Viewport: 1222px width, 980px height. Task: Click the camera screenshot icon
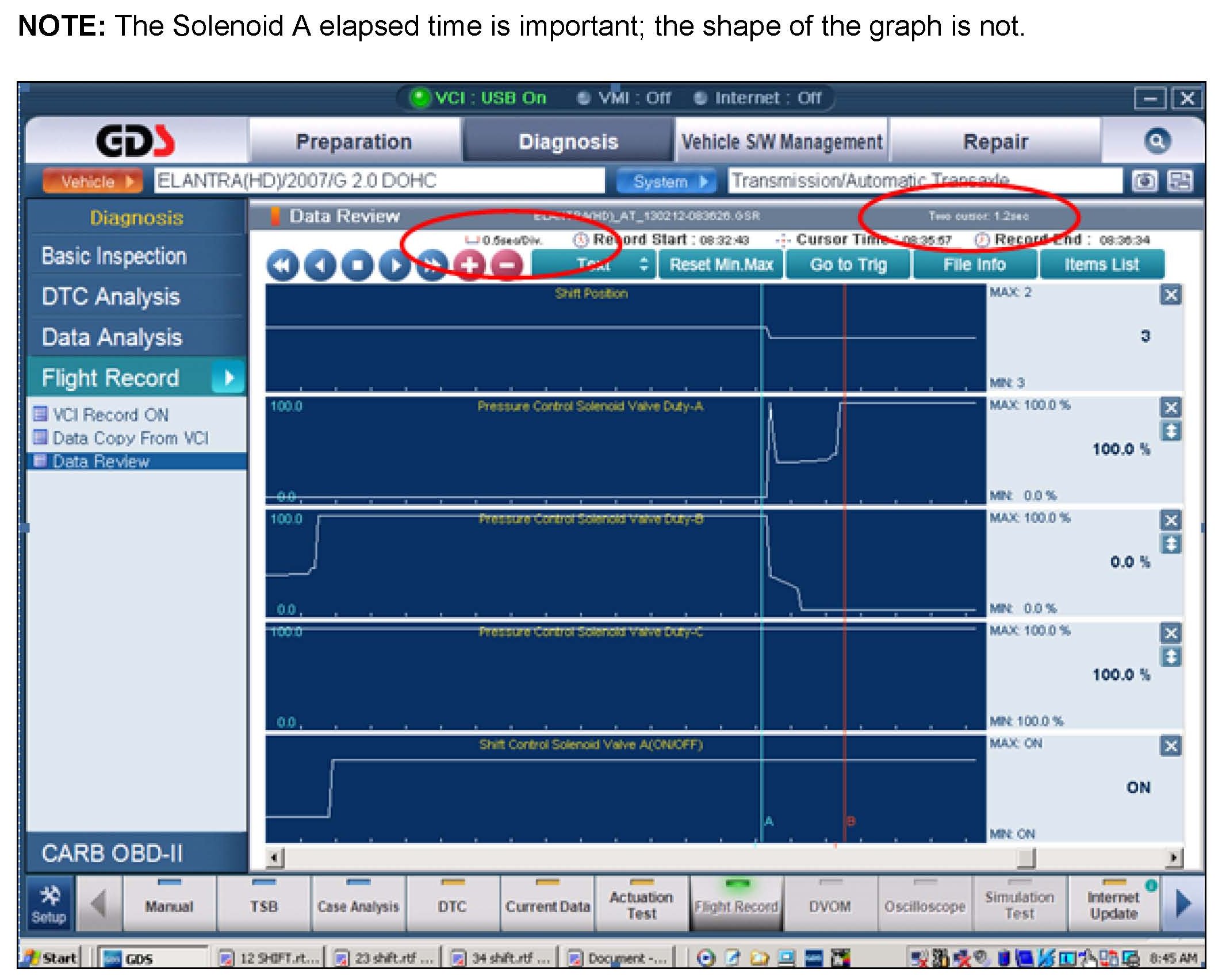pos(1144,182)
